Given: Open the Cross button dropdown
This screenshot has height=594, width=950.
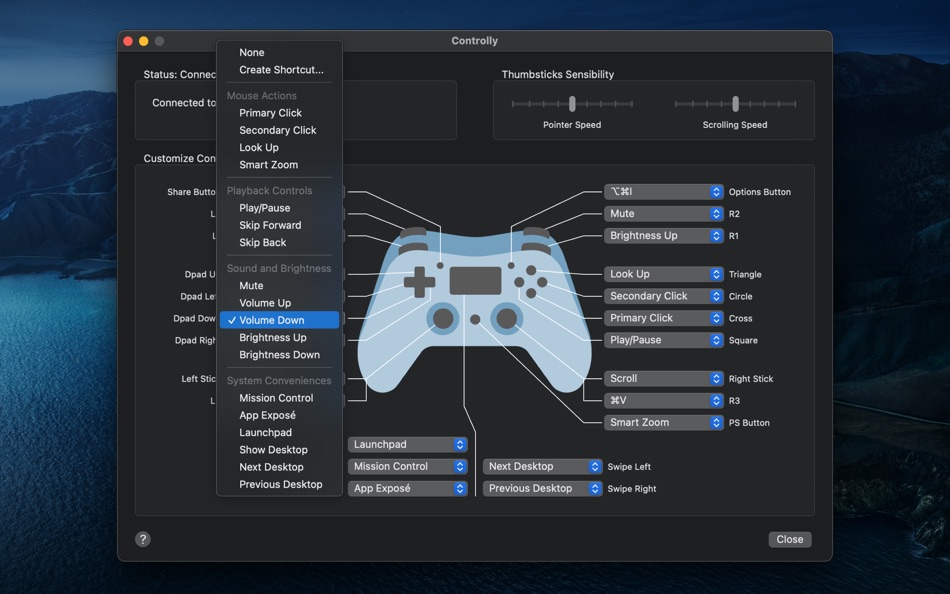Looking at the screenshot, I should coord(663,318).
